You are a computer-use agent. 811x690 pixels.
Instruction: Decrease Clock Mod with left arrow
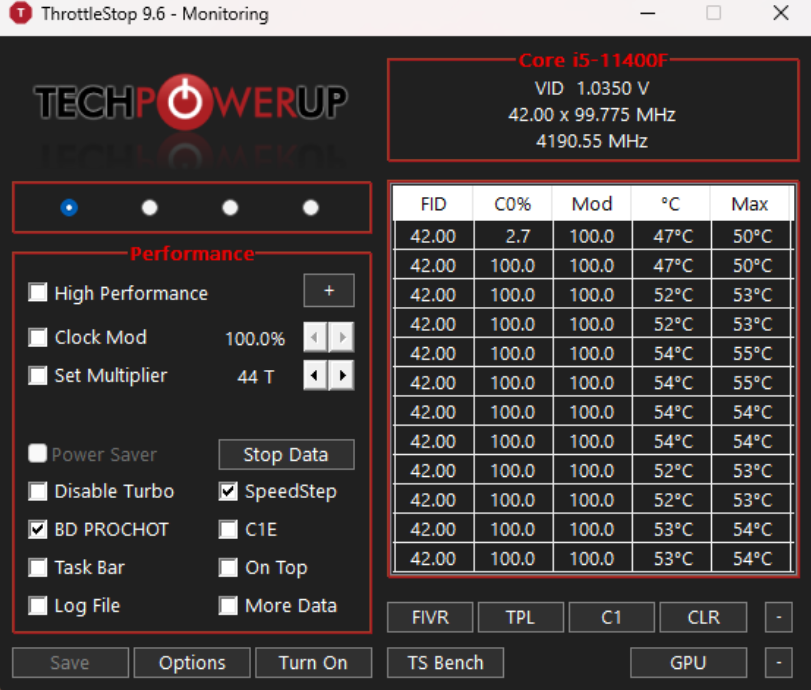(x=315, y=337)
